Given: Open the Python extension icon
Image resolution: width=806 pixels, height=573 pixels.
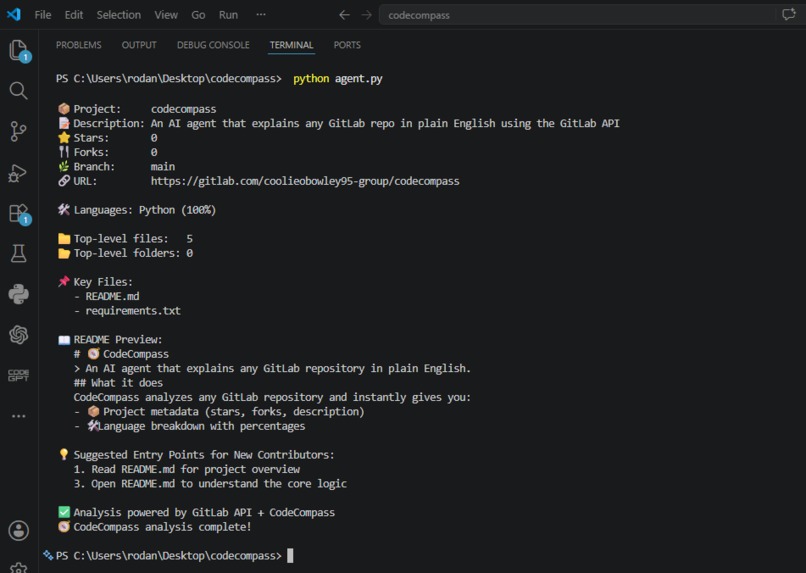Looking at the screenshot, I should tap(19, 294).
